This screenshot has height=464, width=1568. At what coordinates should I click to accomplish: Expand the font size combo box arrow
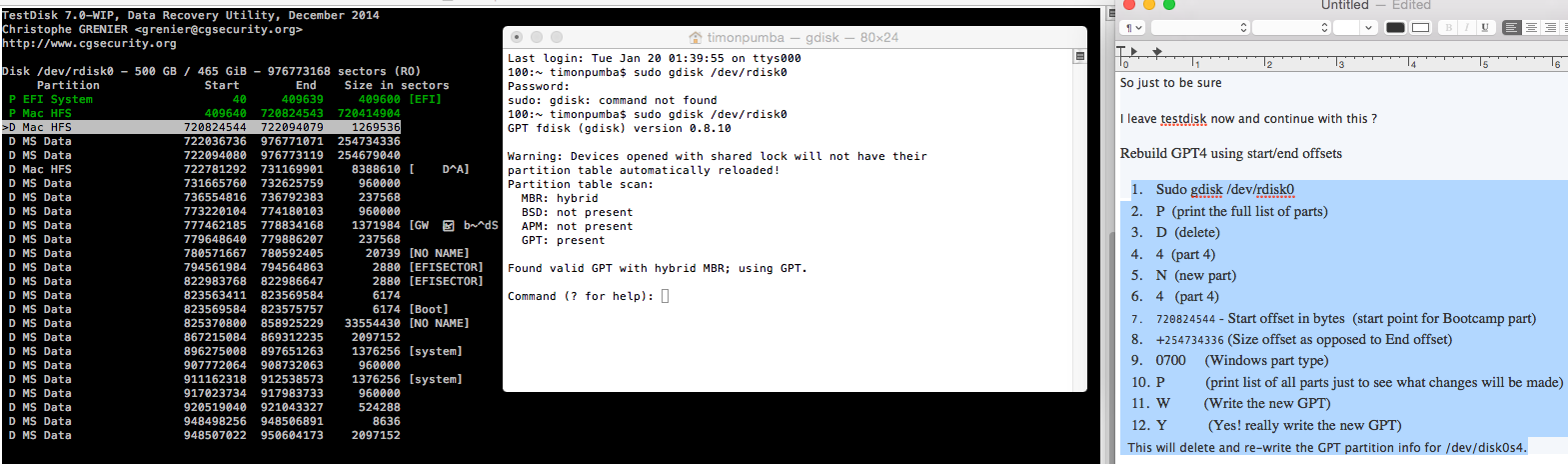click(x=1368, y=28)
